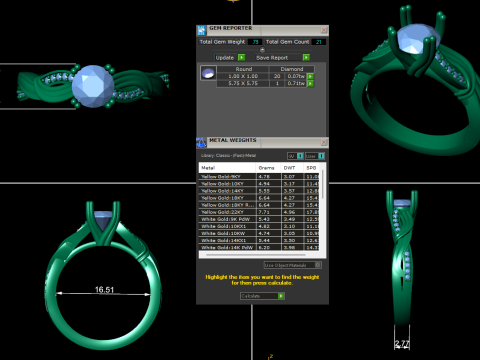Click the Metal Weights flask icon
This screenshot has width=480, height=360.
[x=201, y=143]
